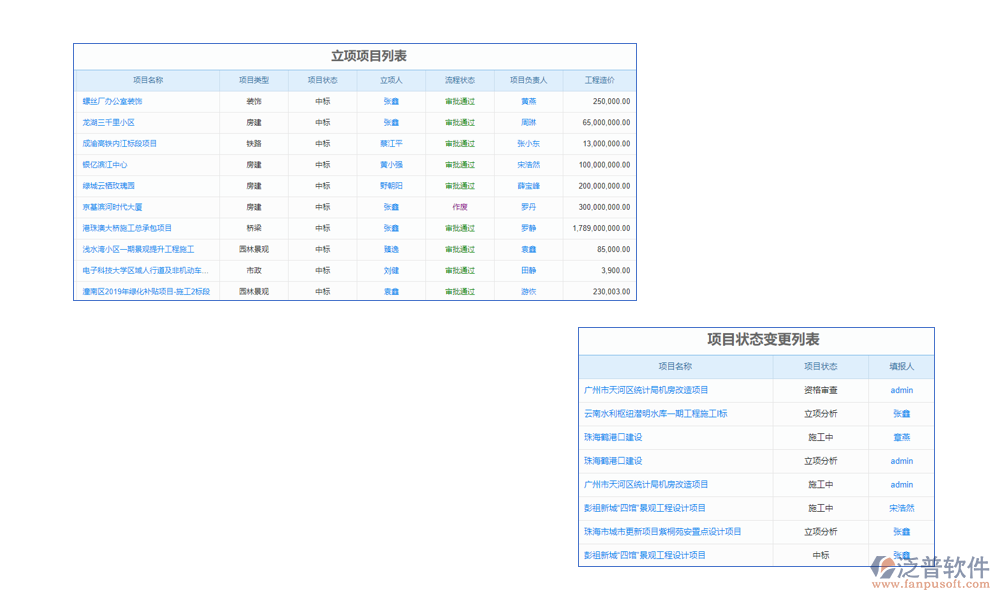Click project manager 张小东
The height and width of the screenshot is (600, 1000).
coord(528,143)
